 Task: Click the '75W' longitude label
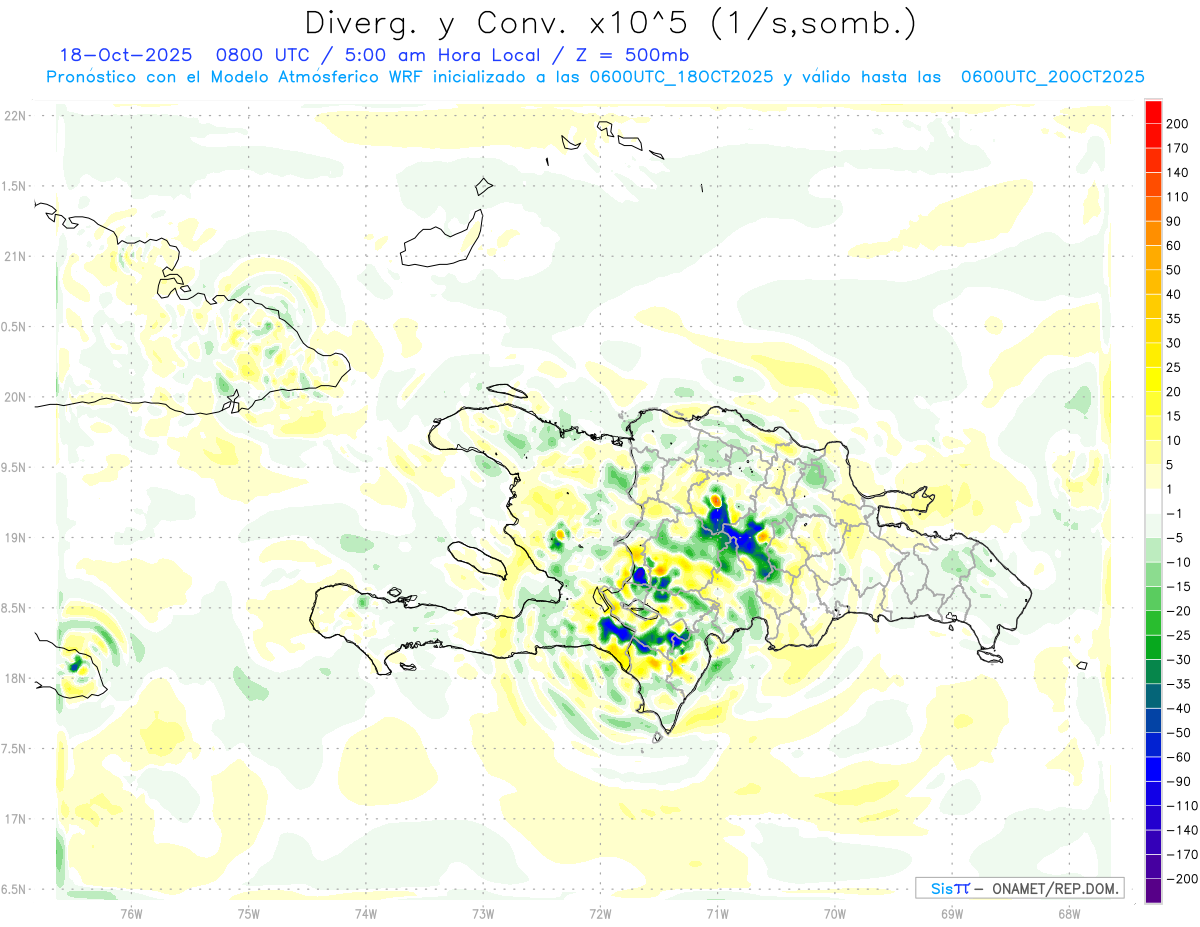(248, 913)
